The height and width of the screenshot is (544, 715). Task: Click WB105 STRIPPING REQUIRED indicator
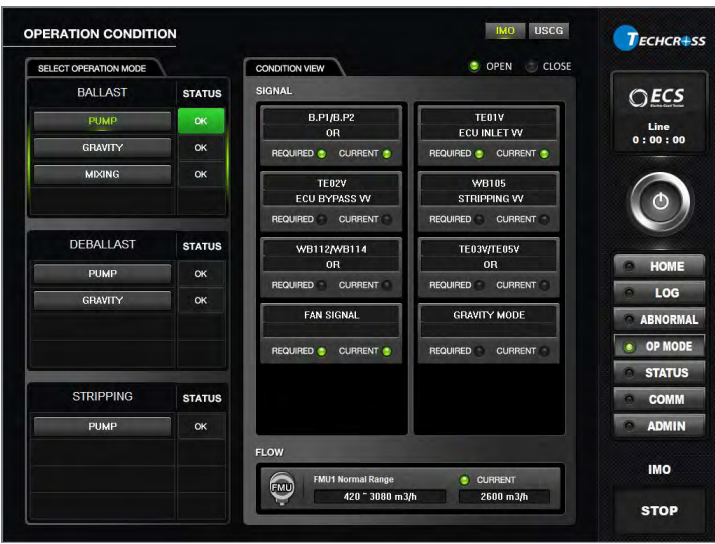[479, 219]
